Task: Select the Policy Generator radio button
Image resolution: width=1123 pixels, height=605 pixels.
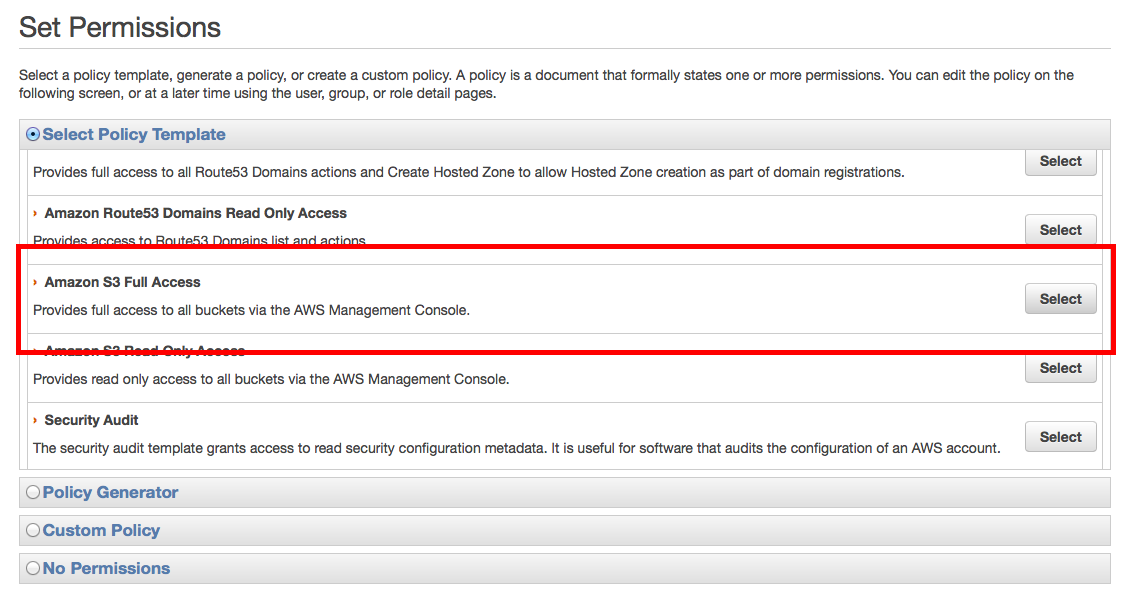Action: pyautogui.click(x=33, y=492)
